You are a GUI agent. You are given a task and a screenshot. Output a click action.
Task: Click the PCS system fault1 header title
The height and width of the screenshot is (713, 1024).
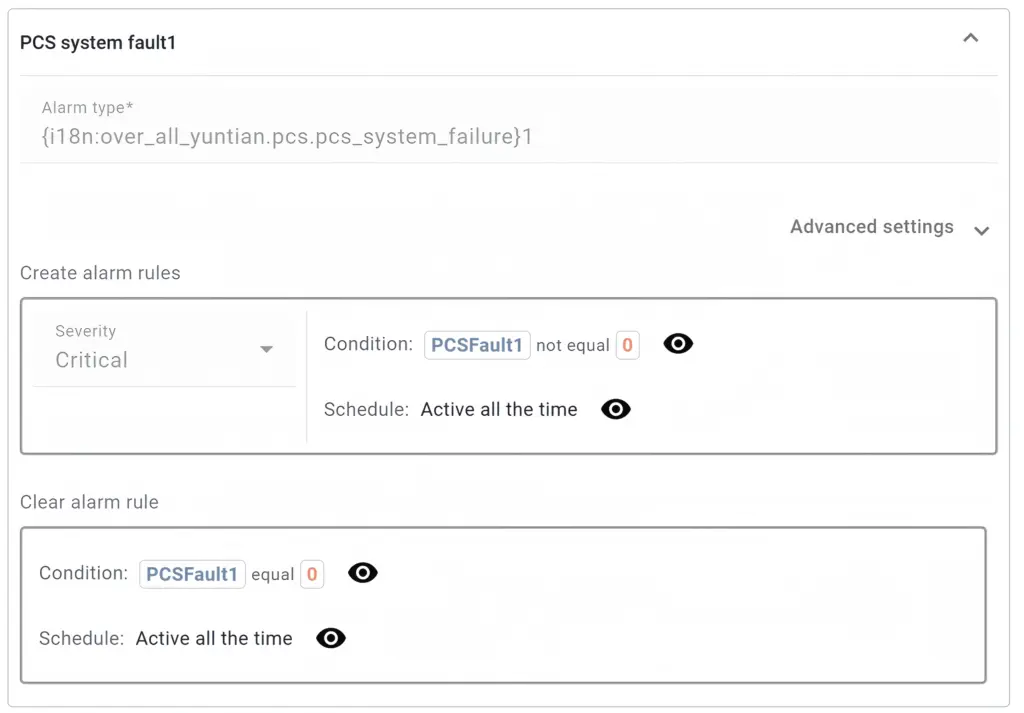[98, 43]
